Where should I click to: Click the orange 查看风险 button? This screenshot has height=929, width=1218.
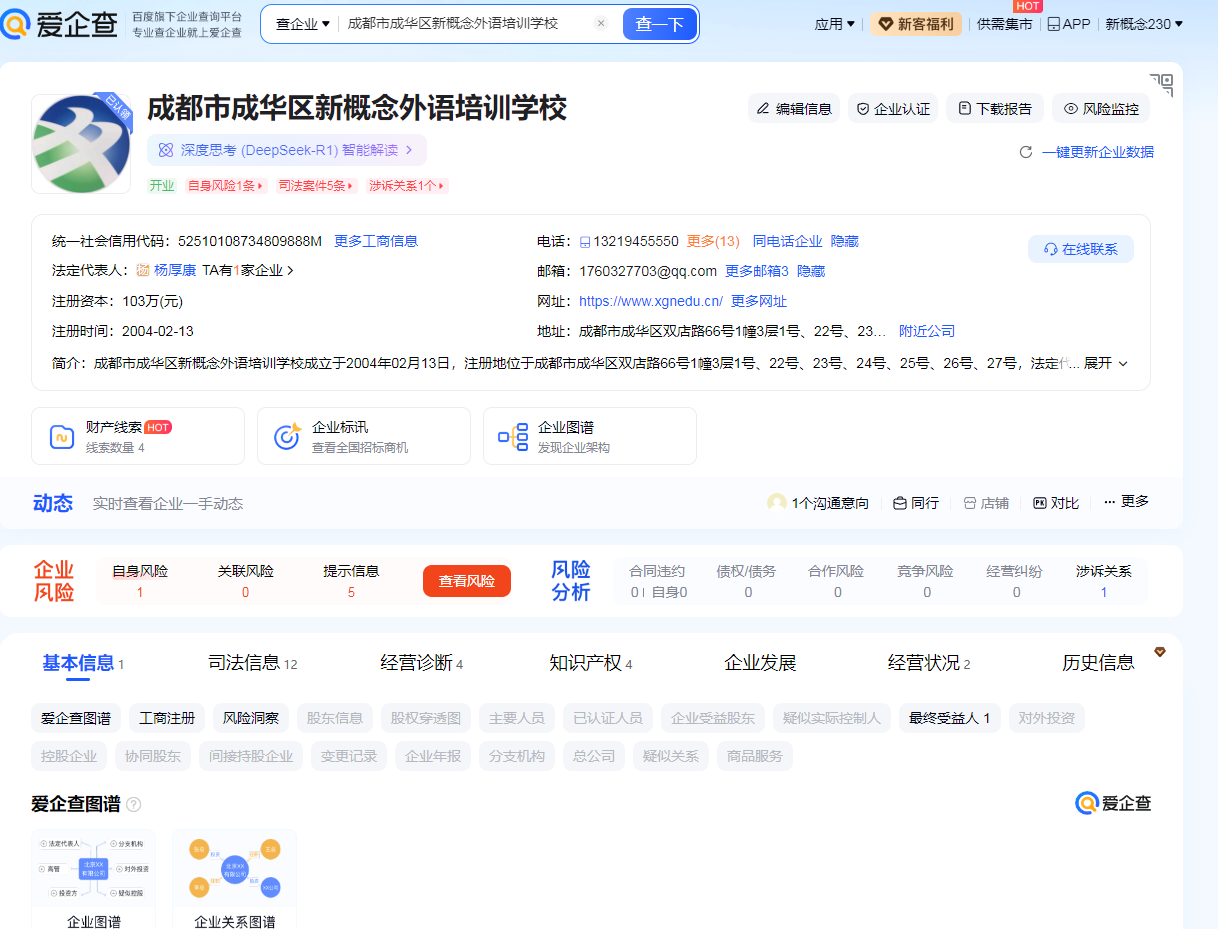(466, 581)
